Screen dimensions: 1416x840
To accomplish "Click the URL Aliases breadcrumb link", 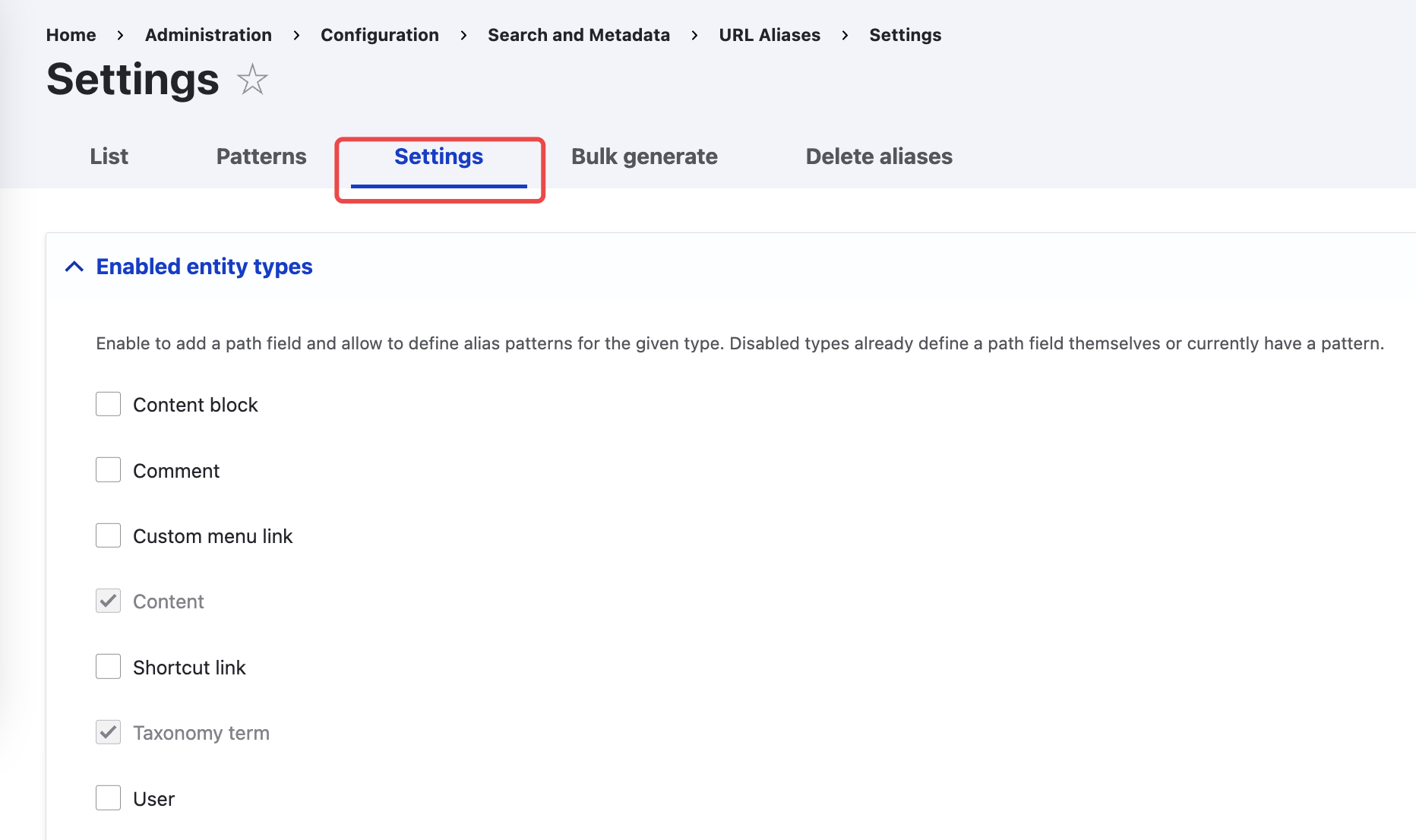I will [770, 35].
